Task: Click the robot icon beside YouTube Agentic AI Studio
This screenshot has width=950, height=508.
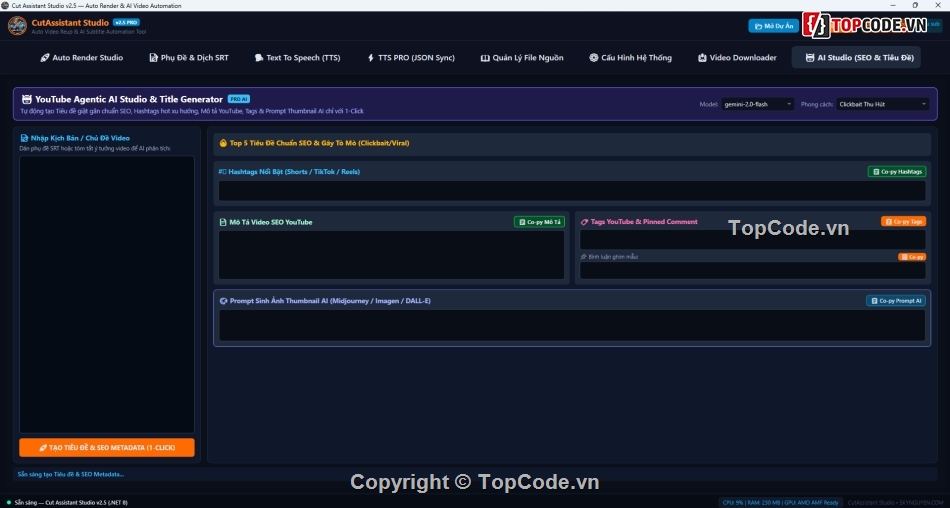Action: tap(27, 99)
